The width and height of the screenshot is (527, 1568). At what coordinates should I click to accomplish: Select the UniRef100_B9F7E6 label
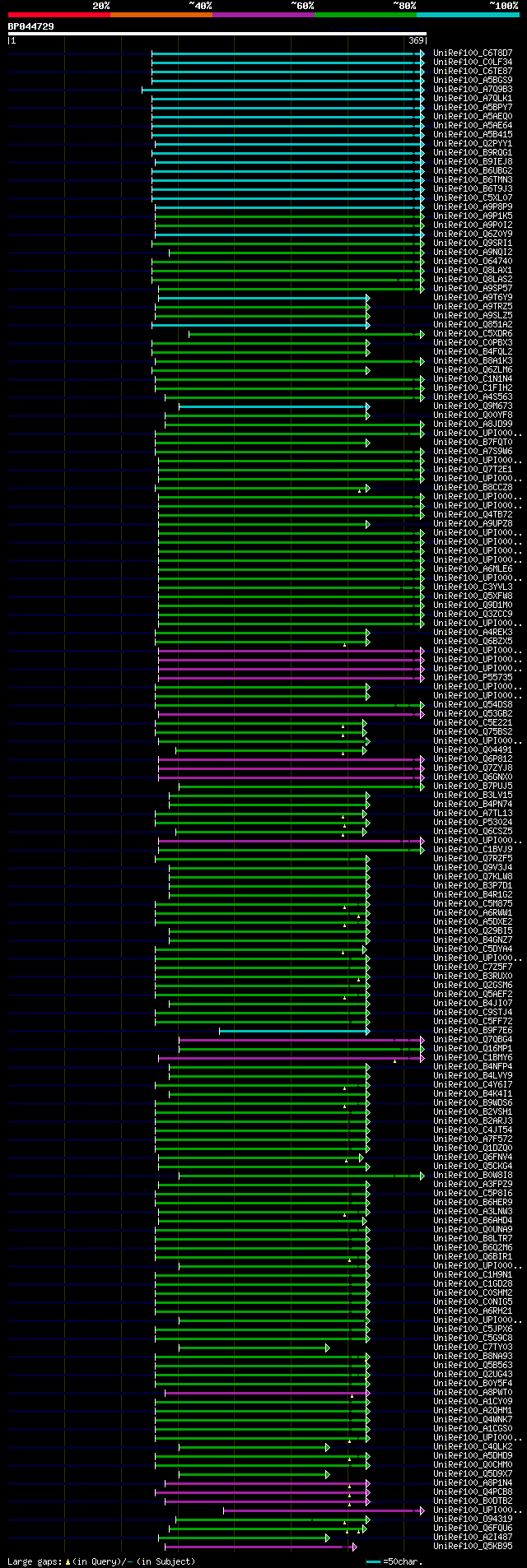point(473,1030)
